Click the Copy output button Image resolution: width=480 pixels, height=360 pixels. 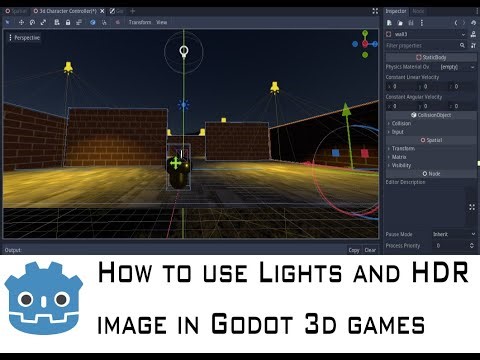[354, 250]
